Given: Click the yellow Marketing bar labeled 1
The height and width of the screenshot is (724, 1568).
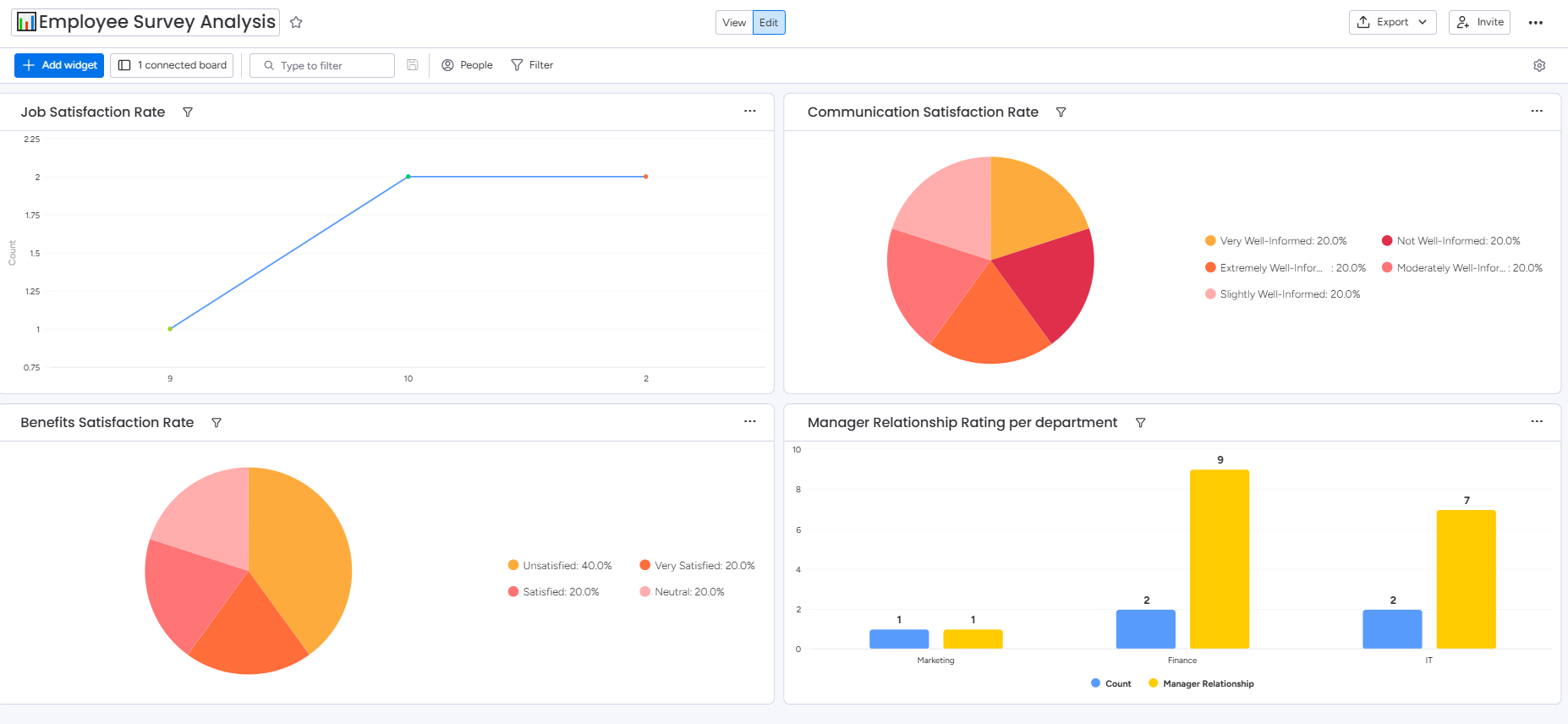Looking at the screenshot, I should 973,639.
